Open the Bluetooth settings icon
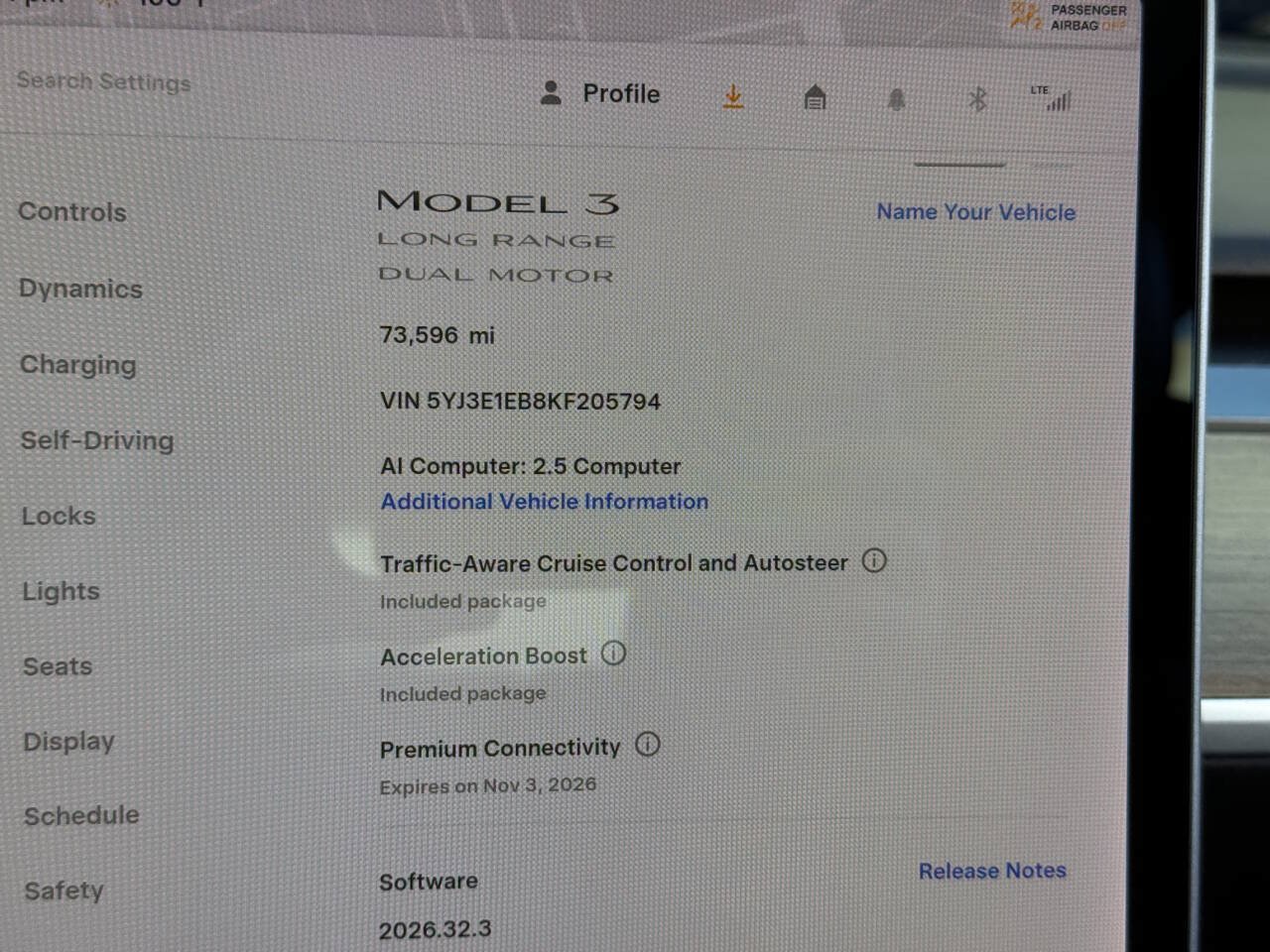Image resolution: width=1270 pixels, height=952 pixels. [977, 99]
